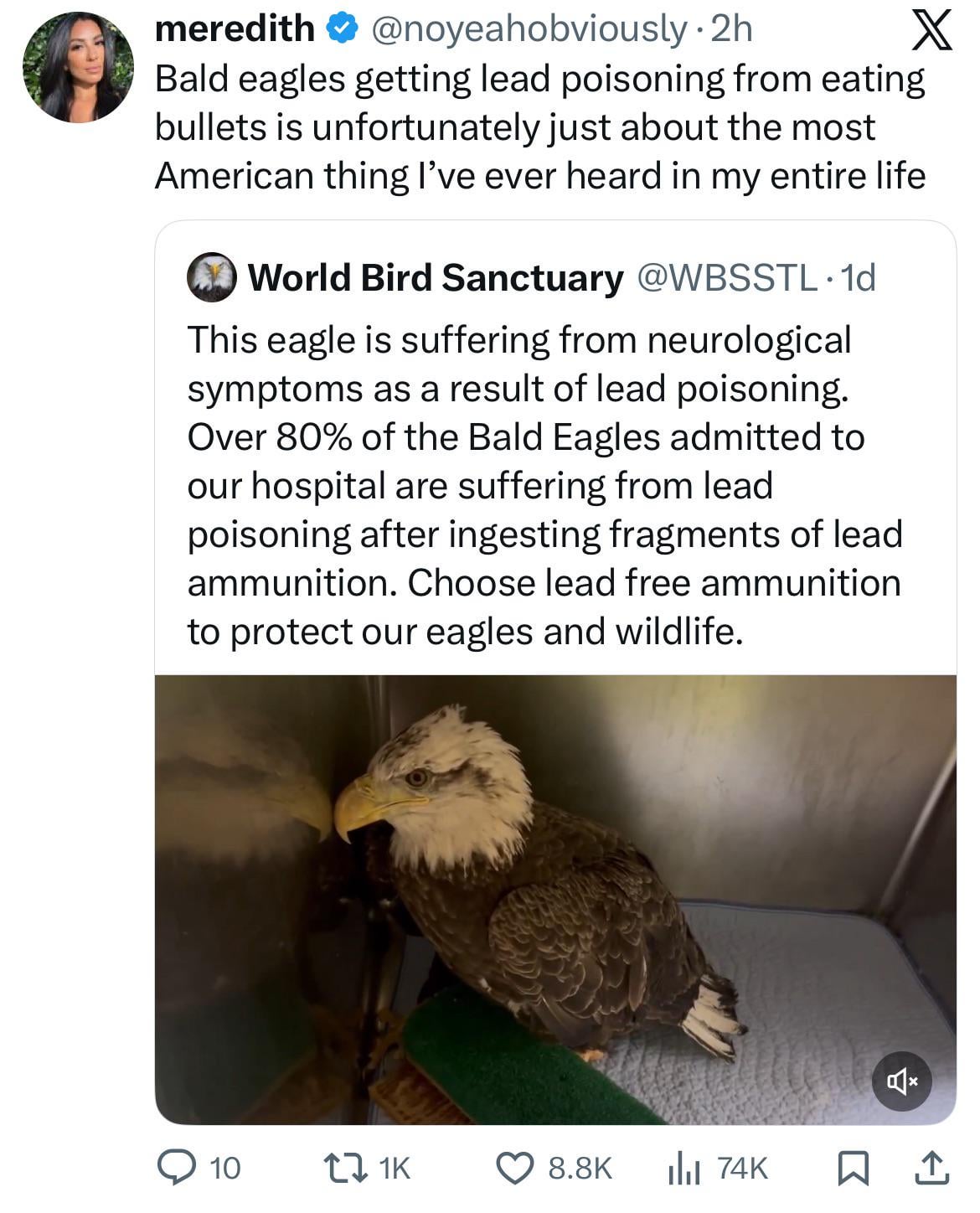The height and width of the screenshot is (1213, 980).
Task: Click meredith's blue verified badge
Action: (x=339, y=30)
